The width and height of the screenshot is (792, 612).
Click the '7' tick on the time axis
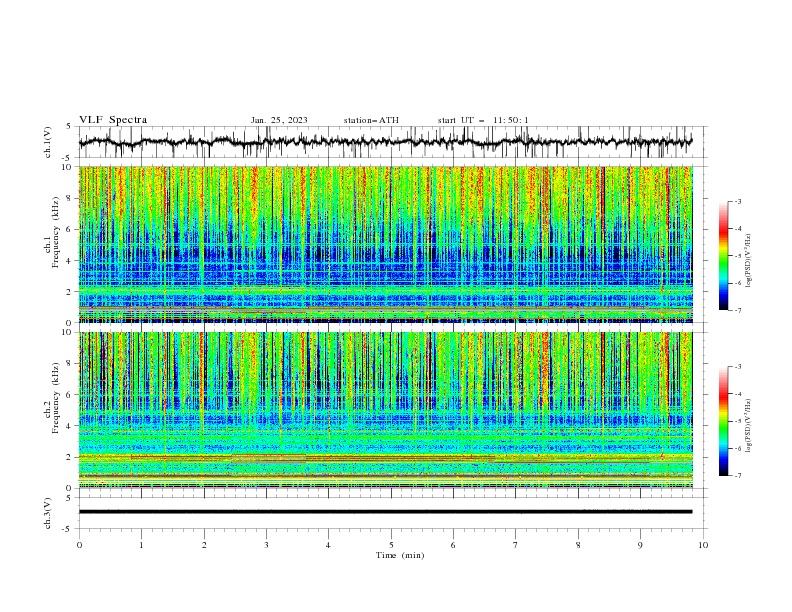516,545
